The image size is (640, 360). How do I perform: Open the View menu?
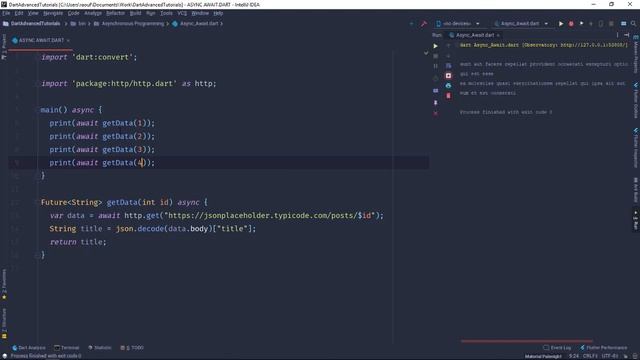(33, 13)
